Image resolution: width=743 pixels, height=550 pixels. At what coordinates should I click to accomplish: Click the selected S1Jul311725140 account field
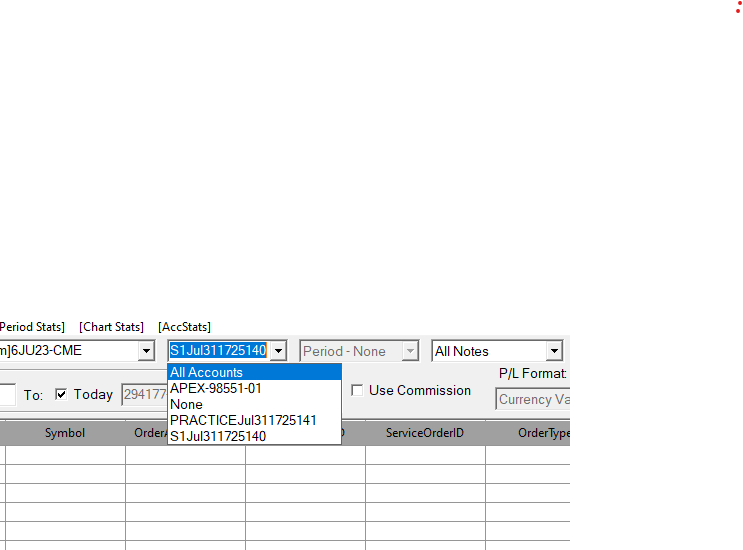[220, 351]
